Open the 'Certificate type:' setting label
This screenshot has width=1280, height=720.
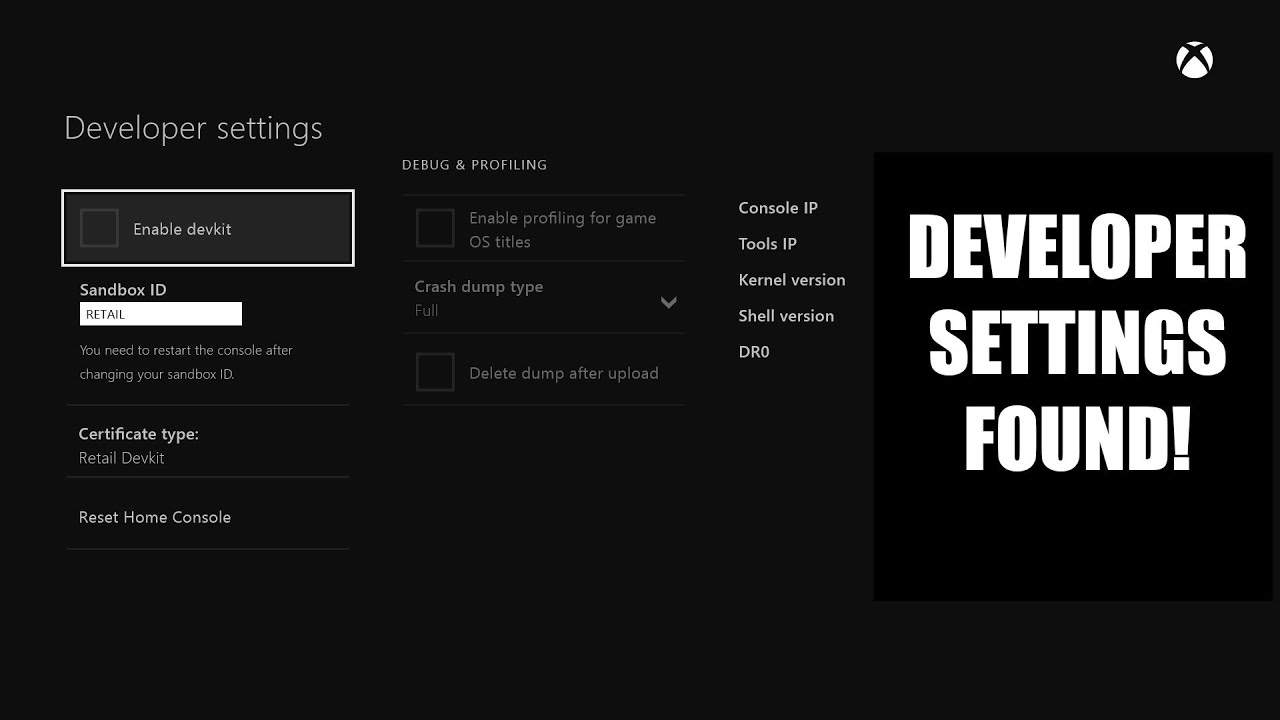click(x=139, y=434)
